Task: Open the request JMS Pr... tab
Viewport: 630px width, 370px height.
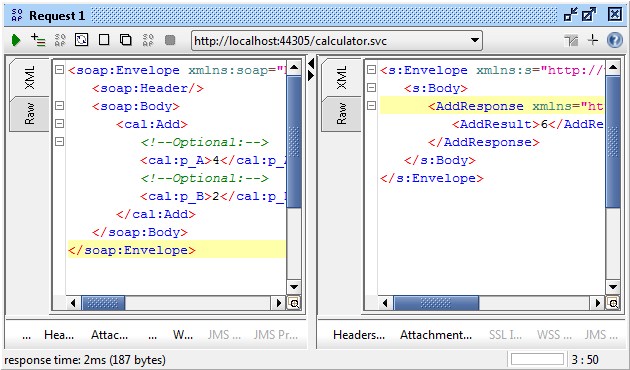Action: pyautogui.click(x=276, y=335)
